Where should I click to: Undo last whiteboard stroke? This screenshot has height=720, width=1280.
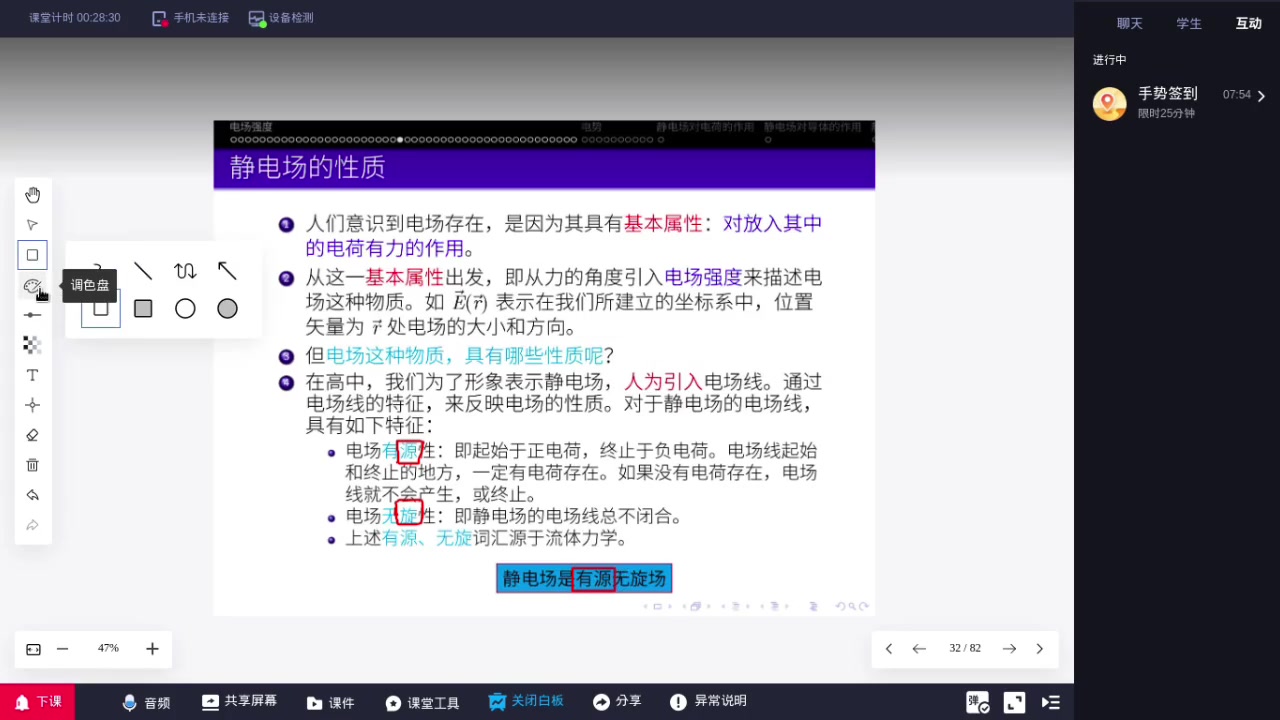(x=32, y=495)
